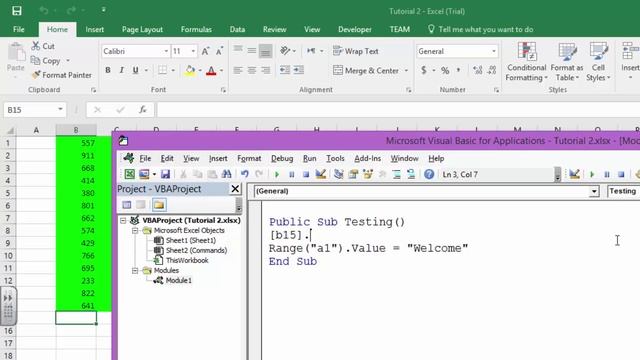Click the Orientation text angle icon
The width and height of the screenshot is (640, 360).
[x=285, y=51]
